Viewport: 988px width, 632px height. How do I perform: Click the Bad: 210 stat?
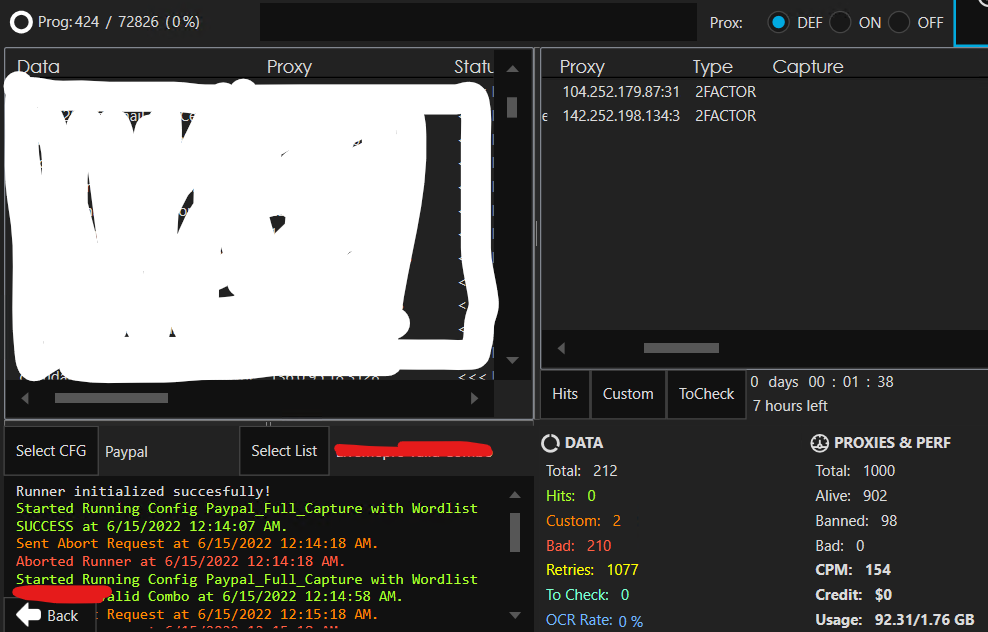coord(578,546)
